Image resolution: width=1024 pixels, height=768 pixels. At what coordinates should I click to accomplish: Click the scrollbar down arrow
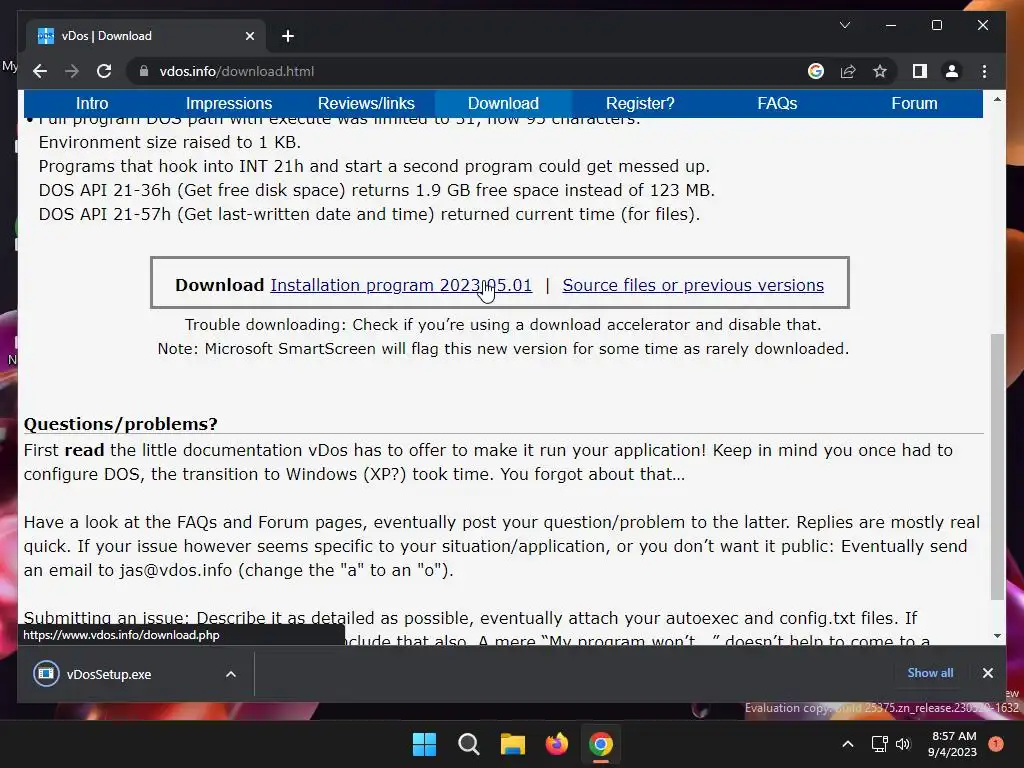997,635
